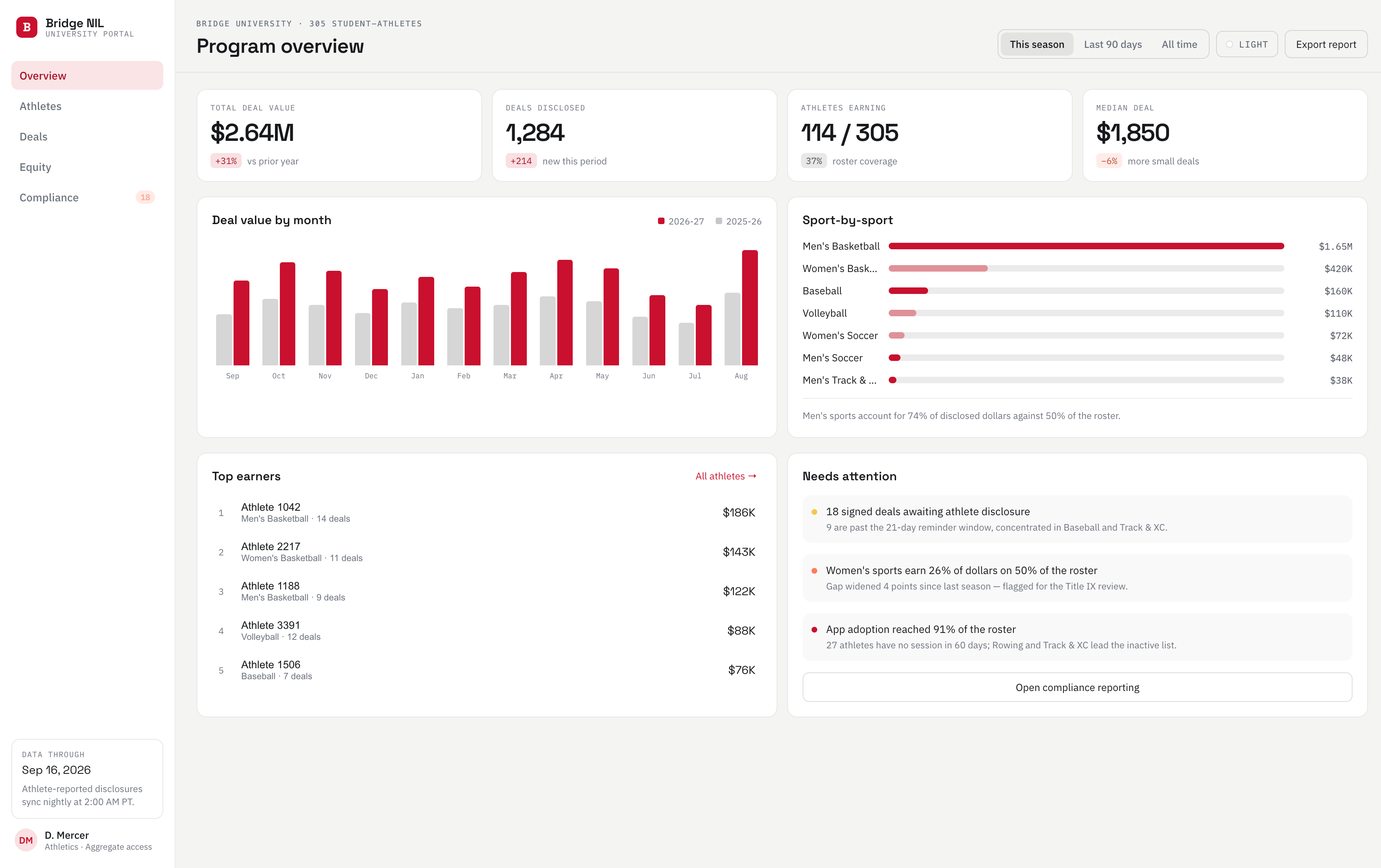The image size is (1381, 868).
Task: Select the This season range
Action: (x=1037, y=44)
